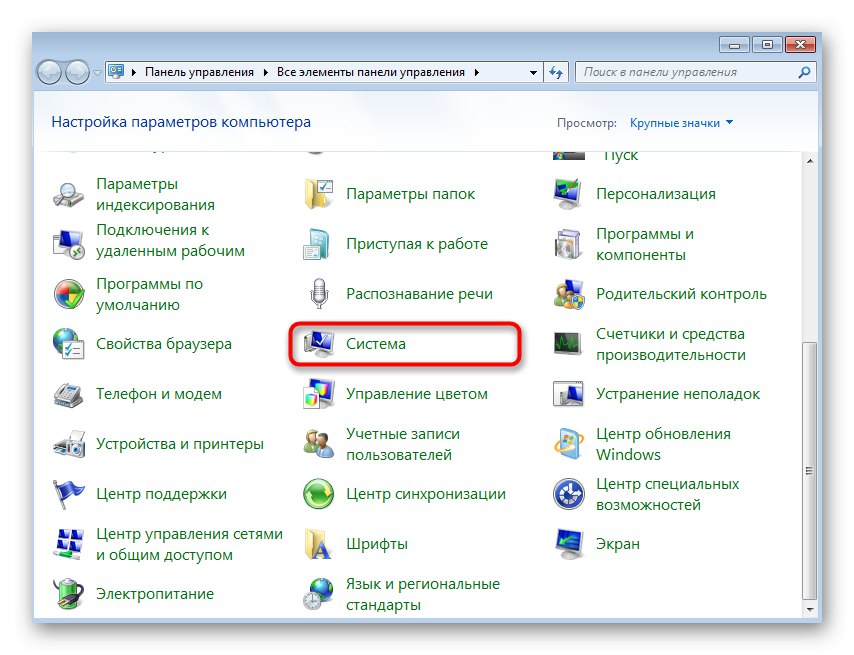Expand arrow before Панель управления breadcrumb
This screenshot has height=655, width=854.
[133, 72]
